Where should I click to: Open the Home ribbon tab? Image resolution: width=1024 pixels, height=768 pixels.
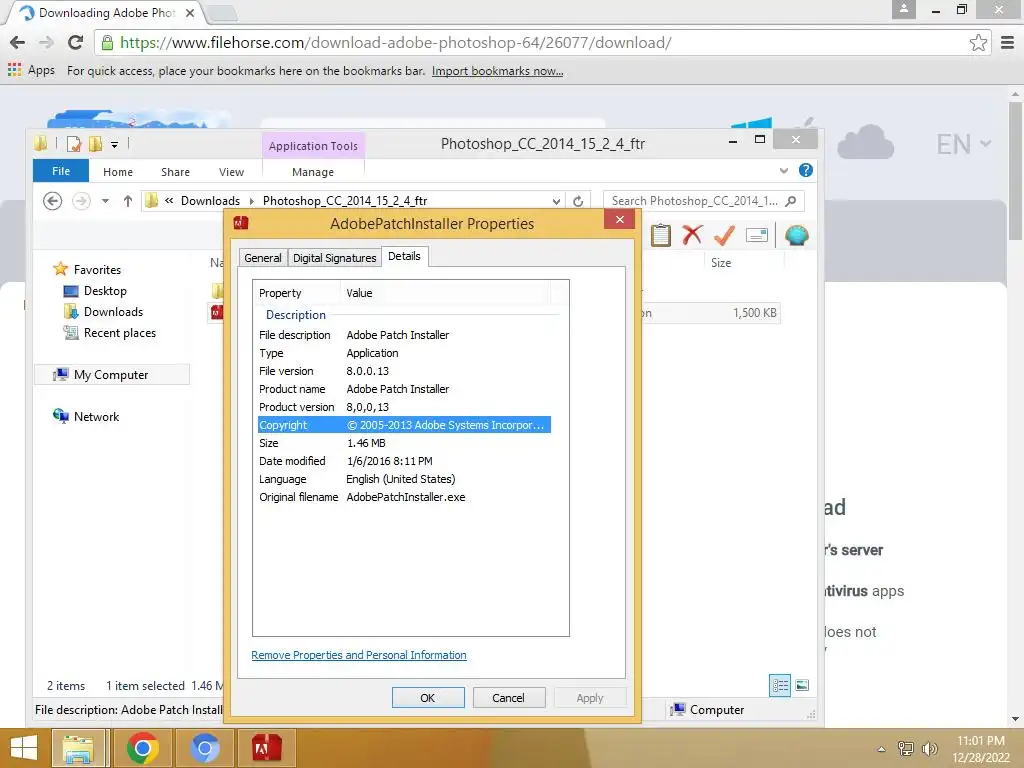click(x=118, y=172)
